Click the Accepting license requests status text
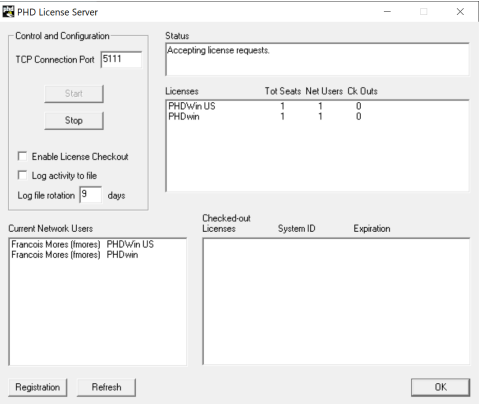This screenshot has height=404, width=479. pyautogui.click(x=218, y=50)
